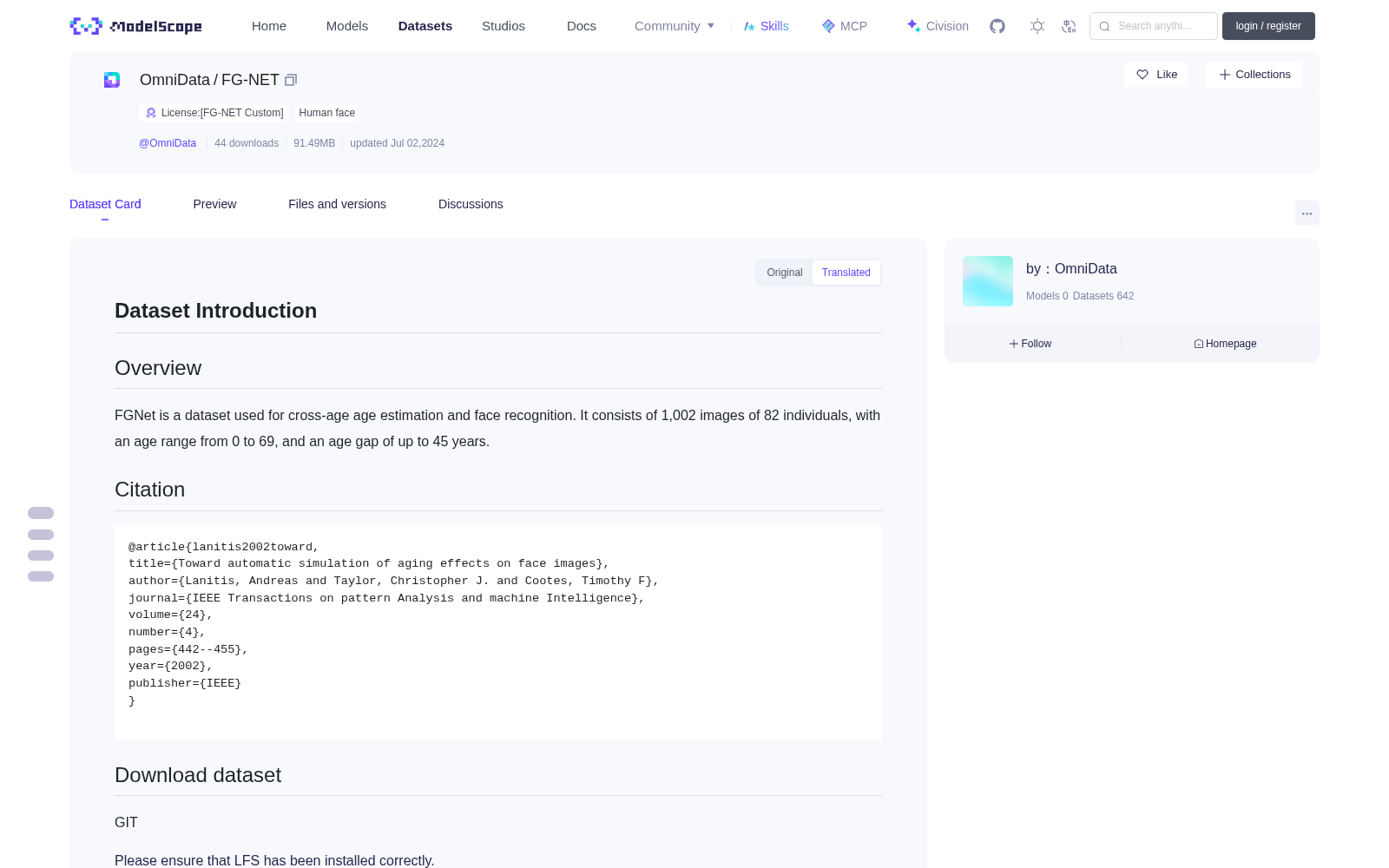Screen dimensions: 1389x868
Task: Click the 'volume={24},' citation line
Action: [171, 615]
